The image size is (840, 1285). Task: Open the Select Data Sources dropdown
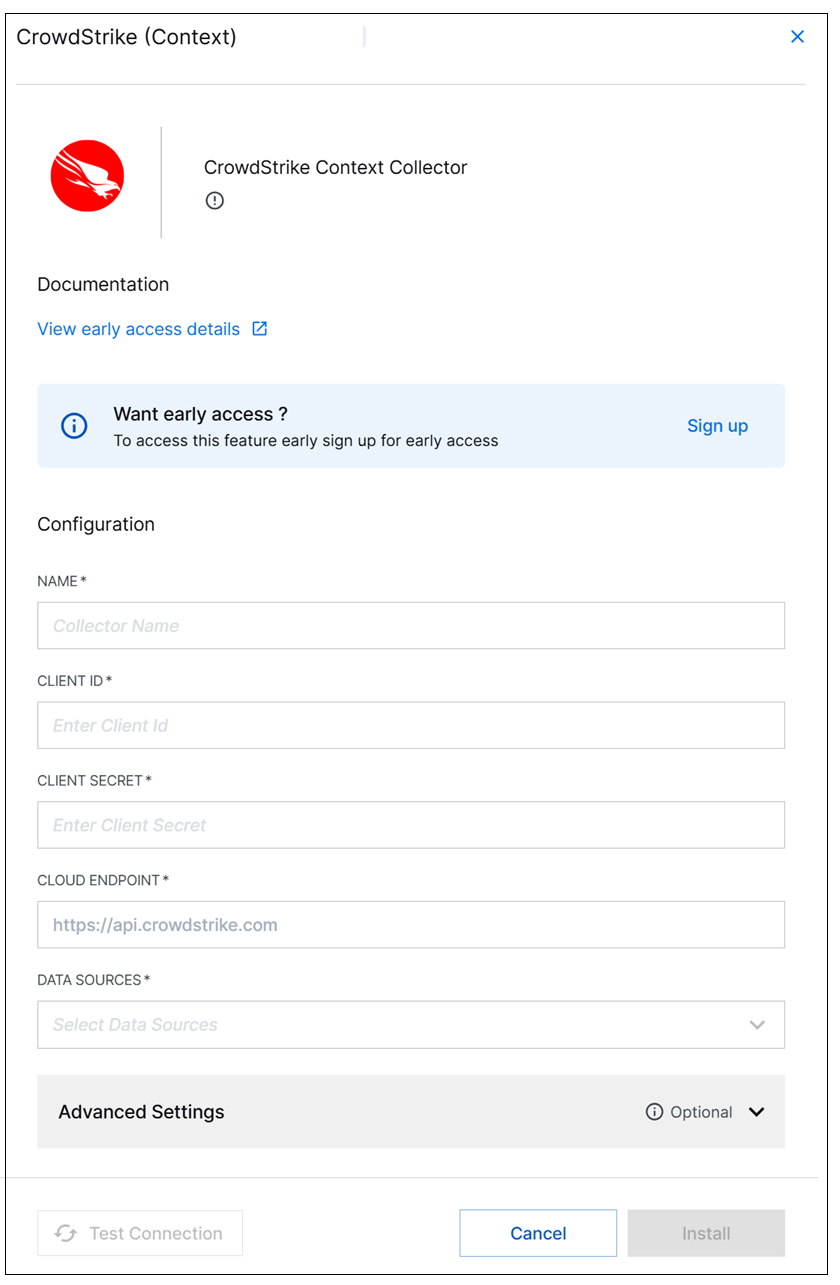click(x=411, y=1025)
